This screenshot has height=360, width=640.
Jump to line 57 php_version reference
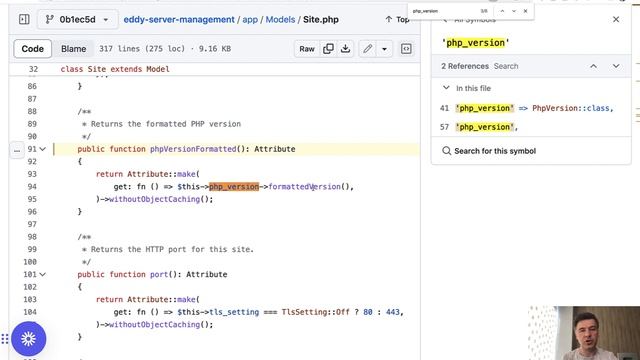[x=531, y=127]
